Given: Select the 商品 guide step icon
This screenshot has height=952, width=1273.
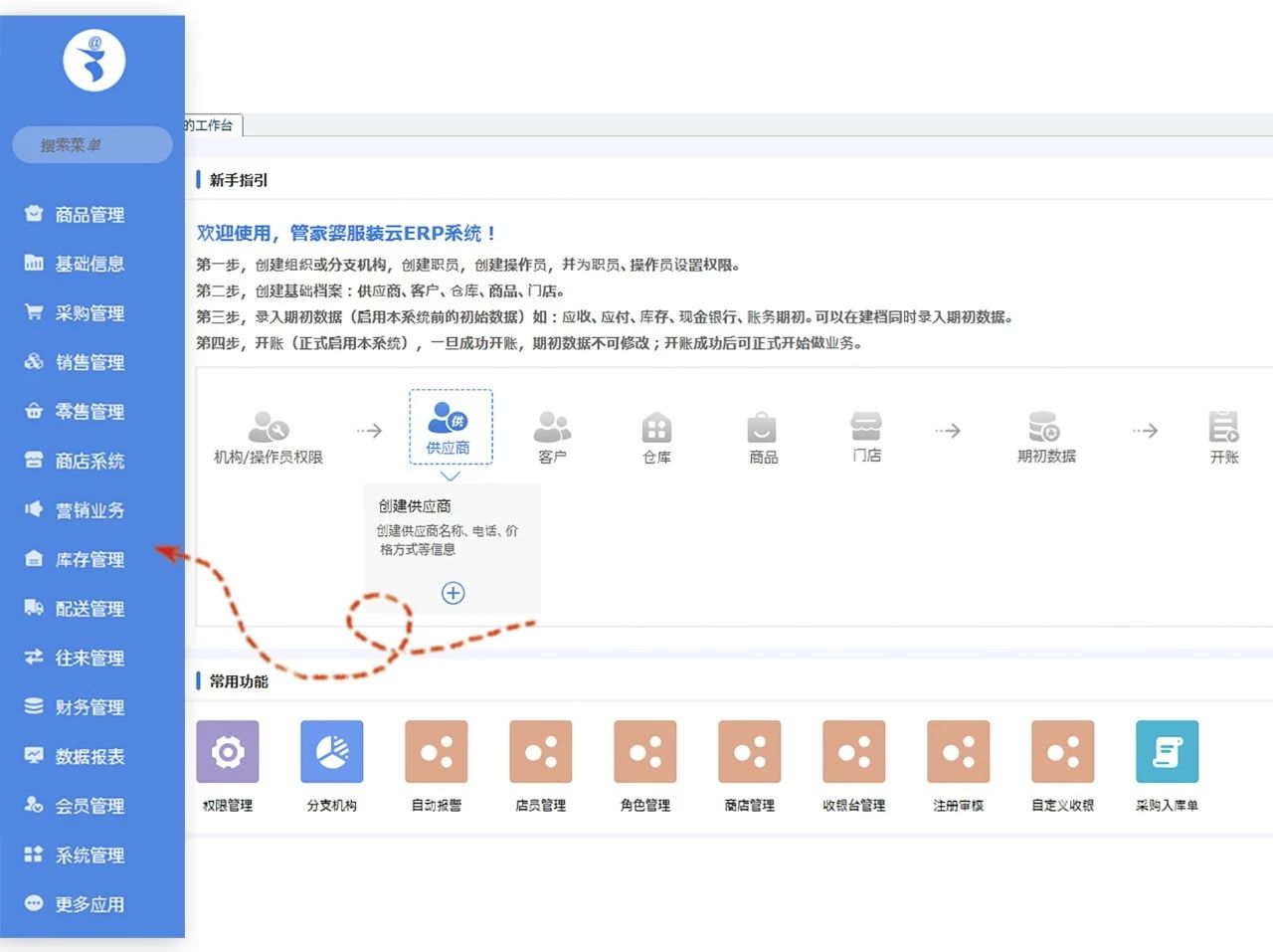Looking at the screenshot, I should click(762, 427).
